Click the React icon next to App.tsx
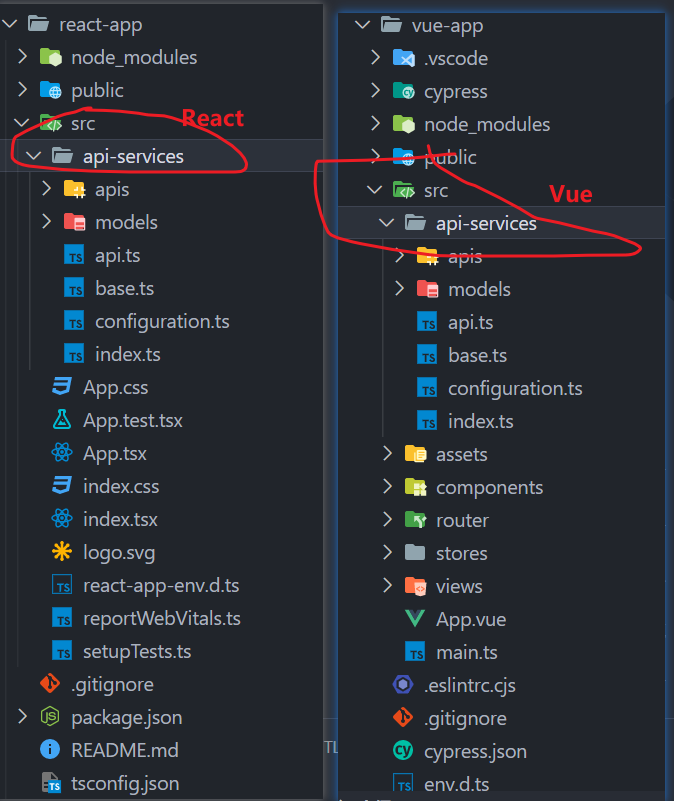Viewport: 674px width, 801px height. pyautogui.click(x=62, y=453)
